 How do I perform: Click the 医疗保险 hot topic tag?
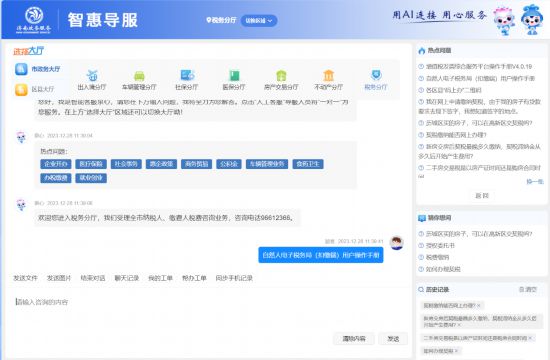(91, 164)
